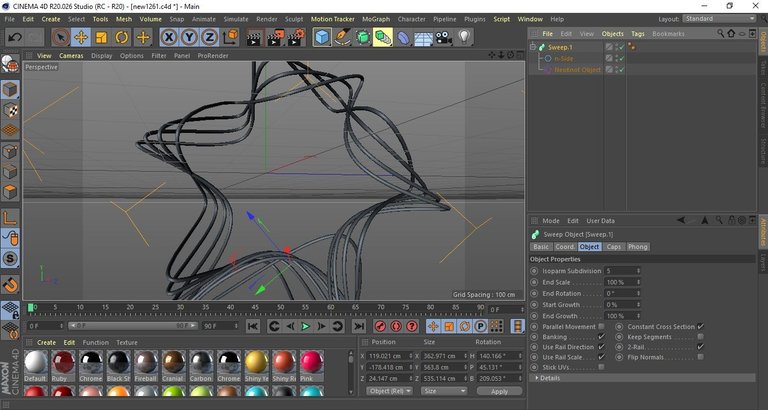Open the Object (Rel) dropdown
The width and height of the screenshot is (768, 410).
(390, 391)
